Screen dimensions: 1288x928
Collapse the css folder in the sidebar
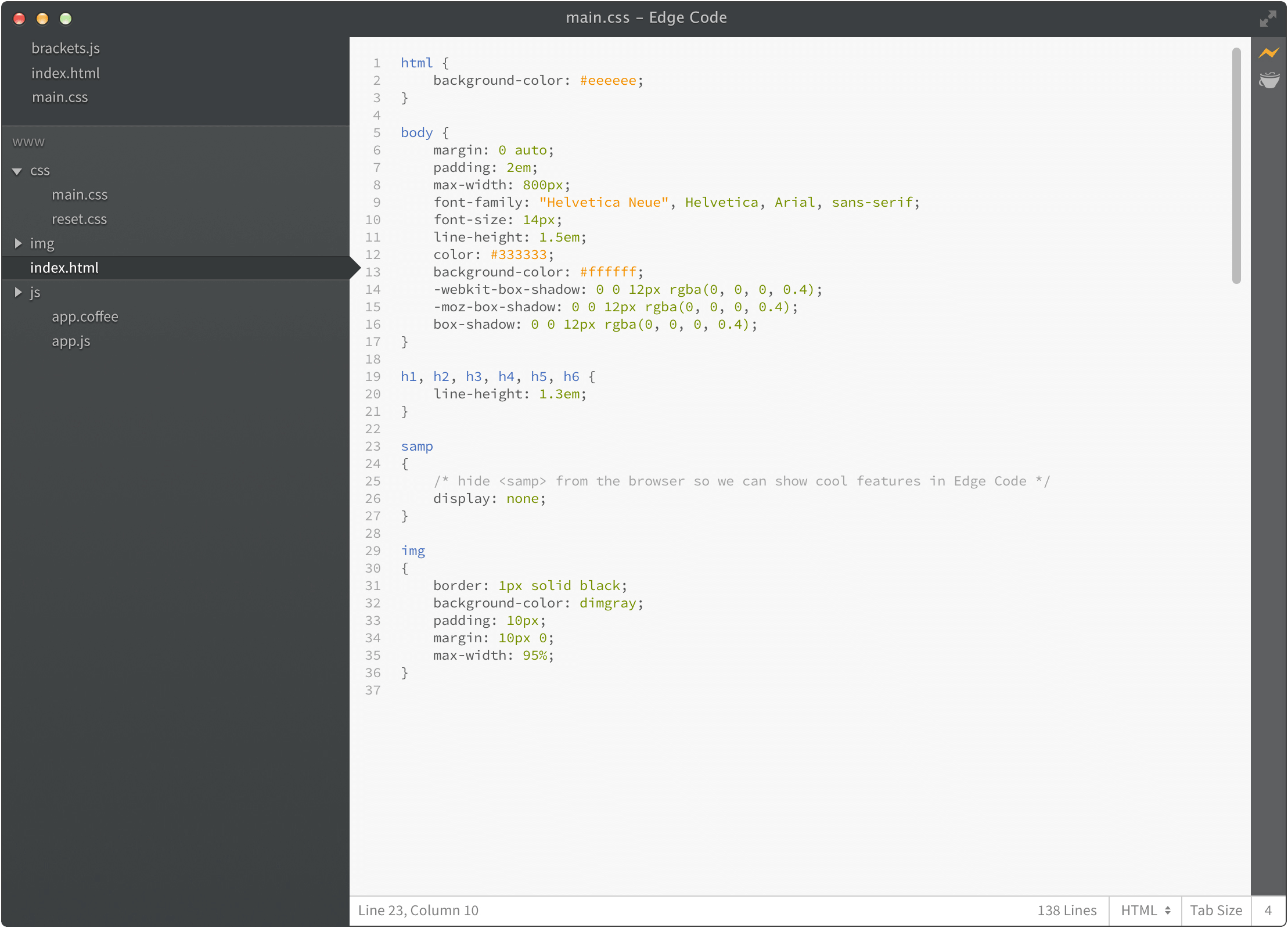[x=18, y=170]
